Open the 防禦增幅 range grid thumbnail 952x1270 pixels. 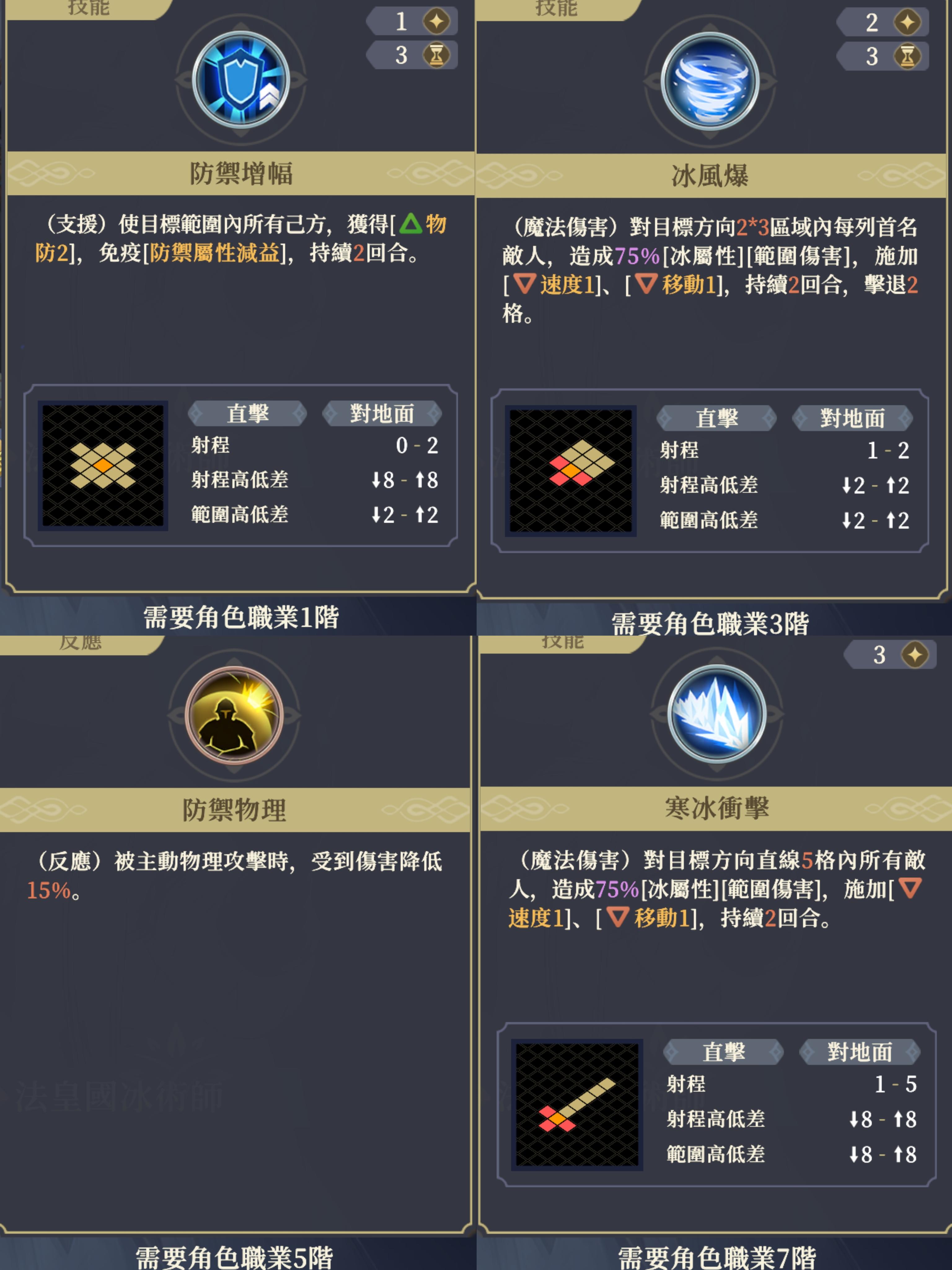103,465
